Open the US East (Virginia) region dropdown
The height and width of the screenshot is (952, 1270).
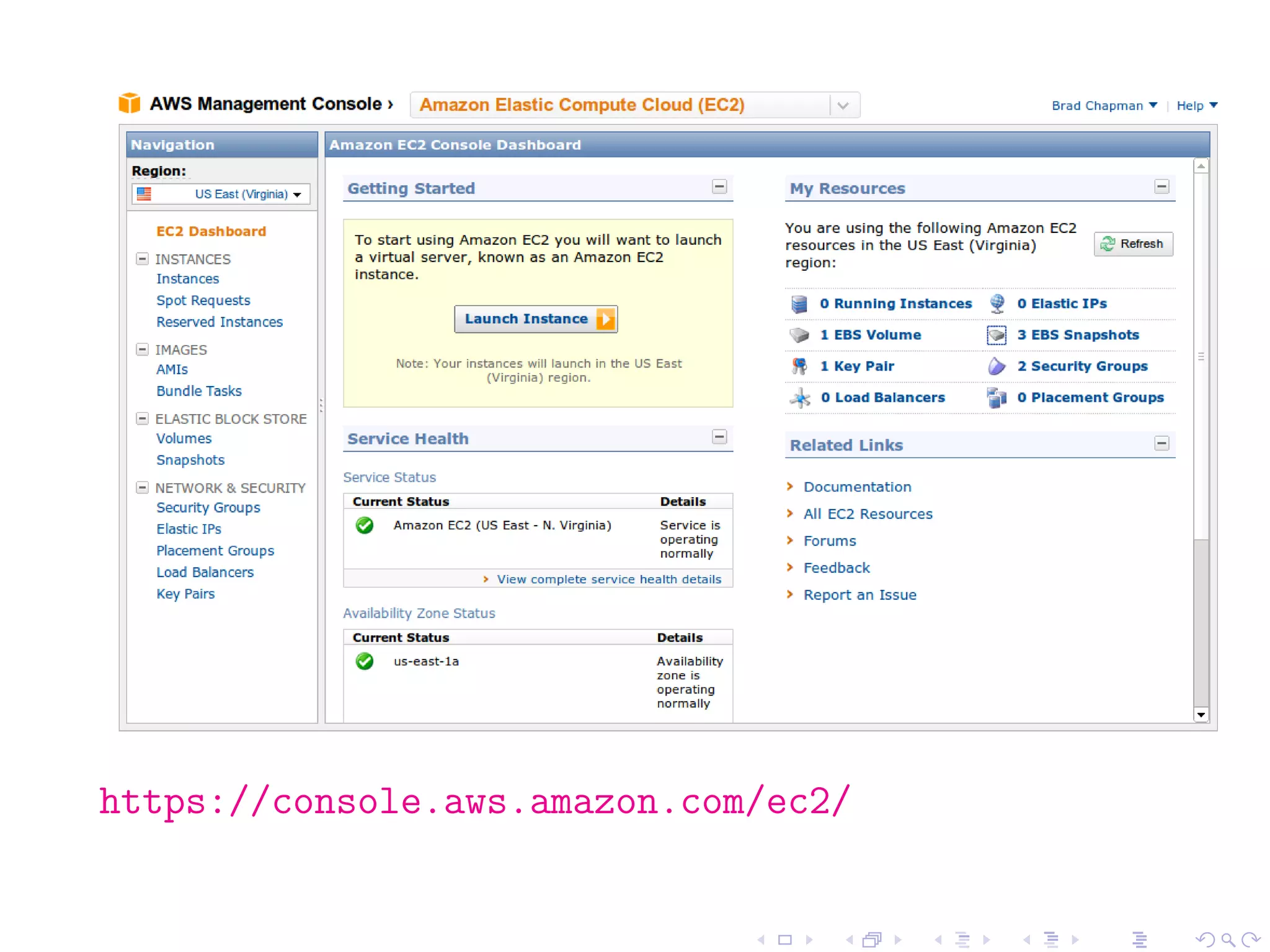(221, 194)
